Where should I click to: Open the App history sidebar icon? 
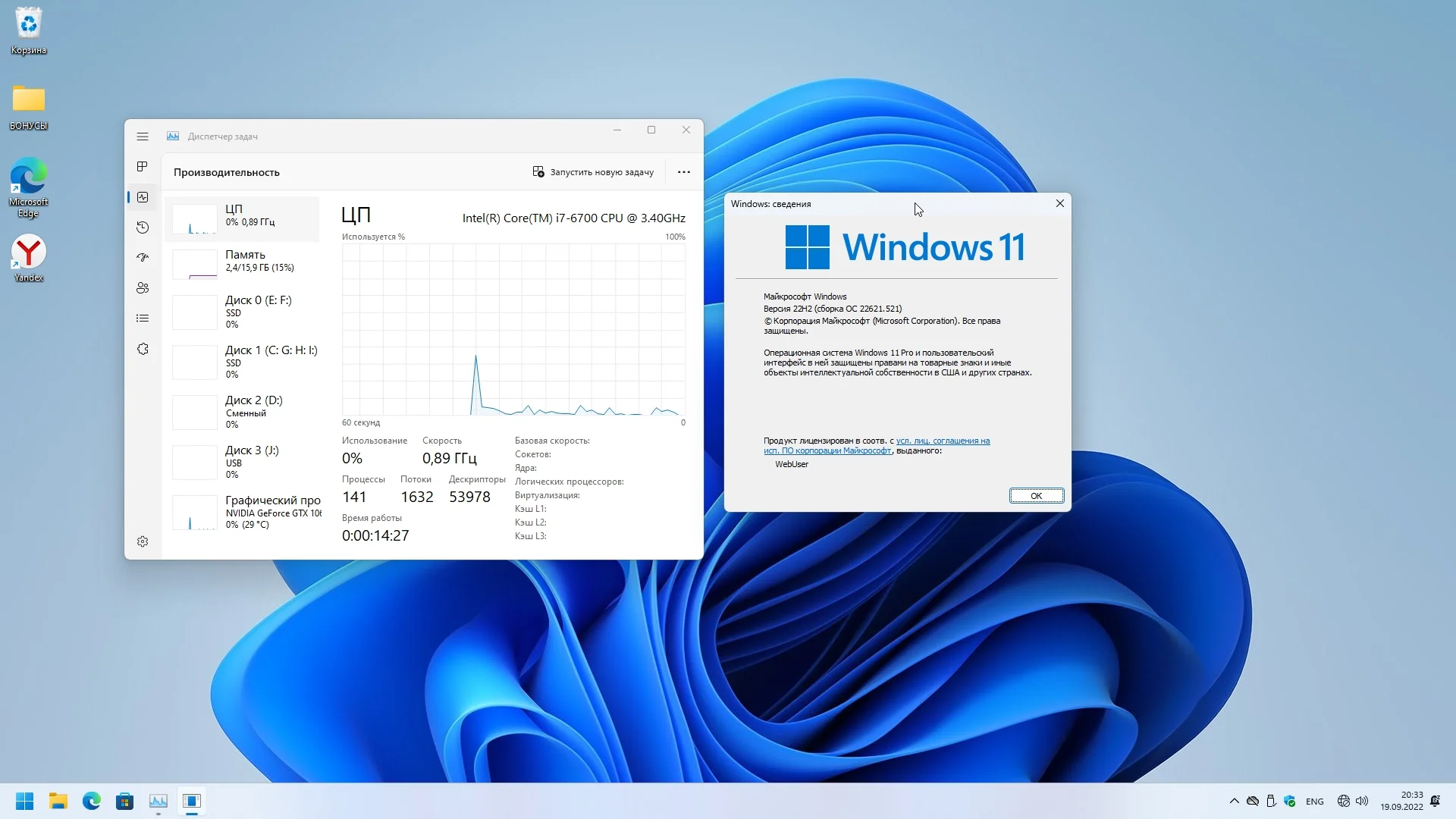tap(143, 227)
